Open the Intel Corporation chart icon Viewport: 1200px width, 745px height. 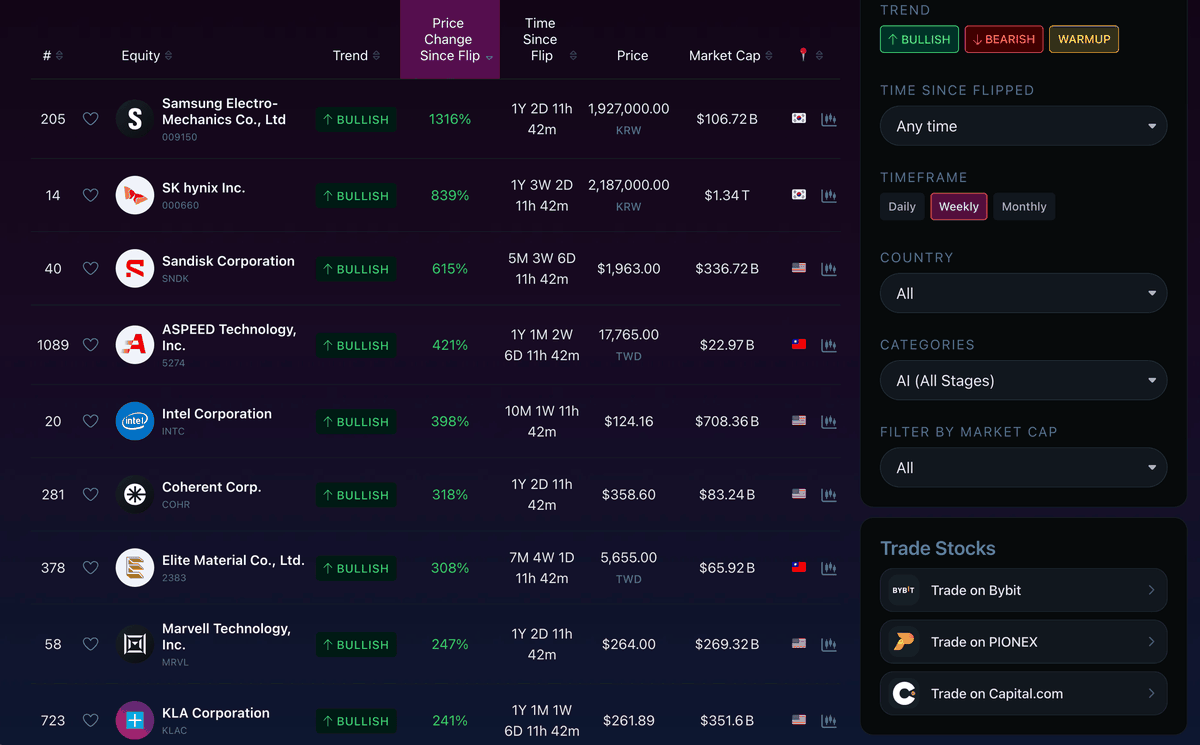pyautogui.click(x=828, y=421)
